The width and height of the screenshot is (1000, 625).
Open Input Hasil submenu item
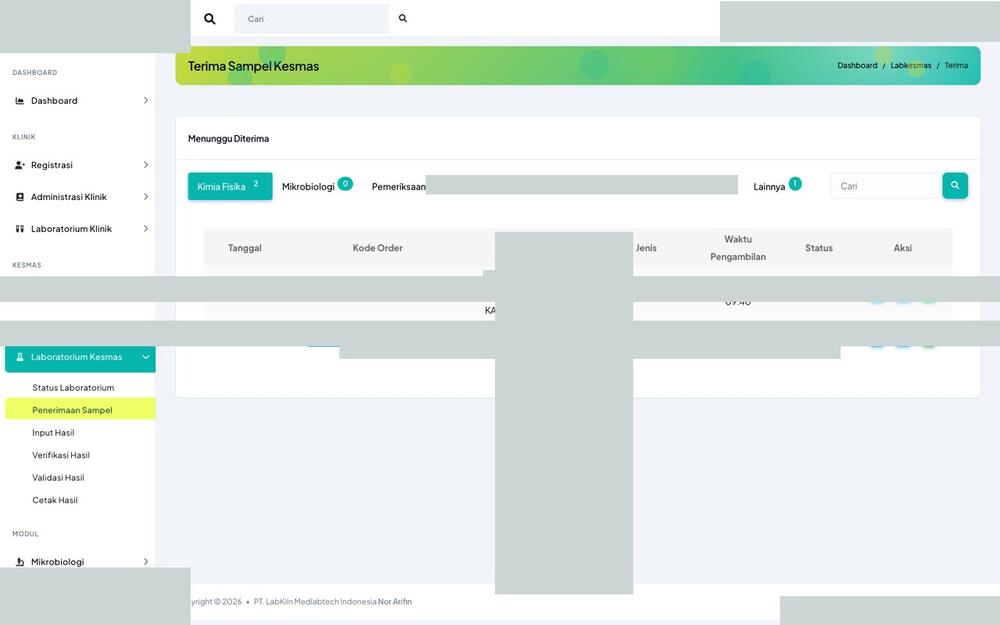point(54,433)
